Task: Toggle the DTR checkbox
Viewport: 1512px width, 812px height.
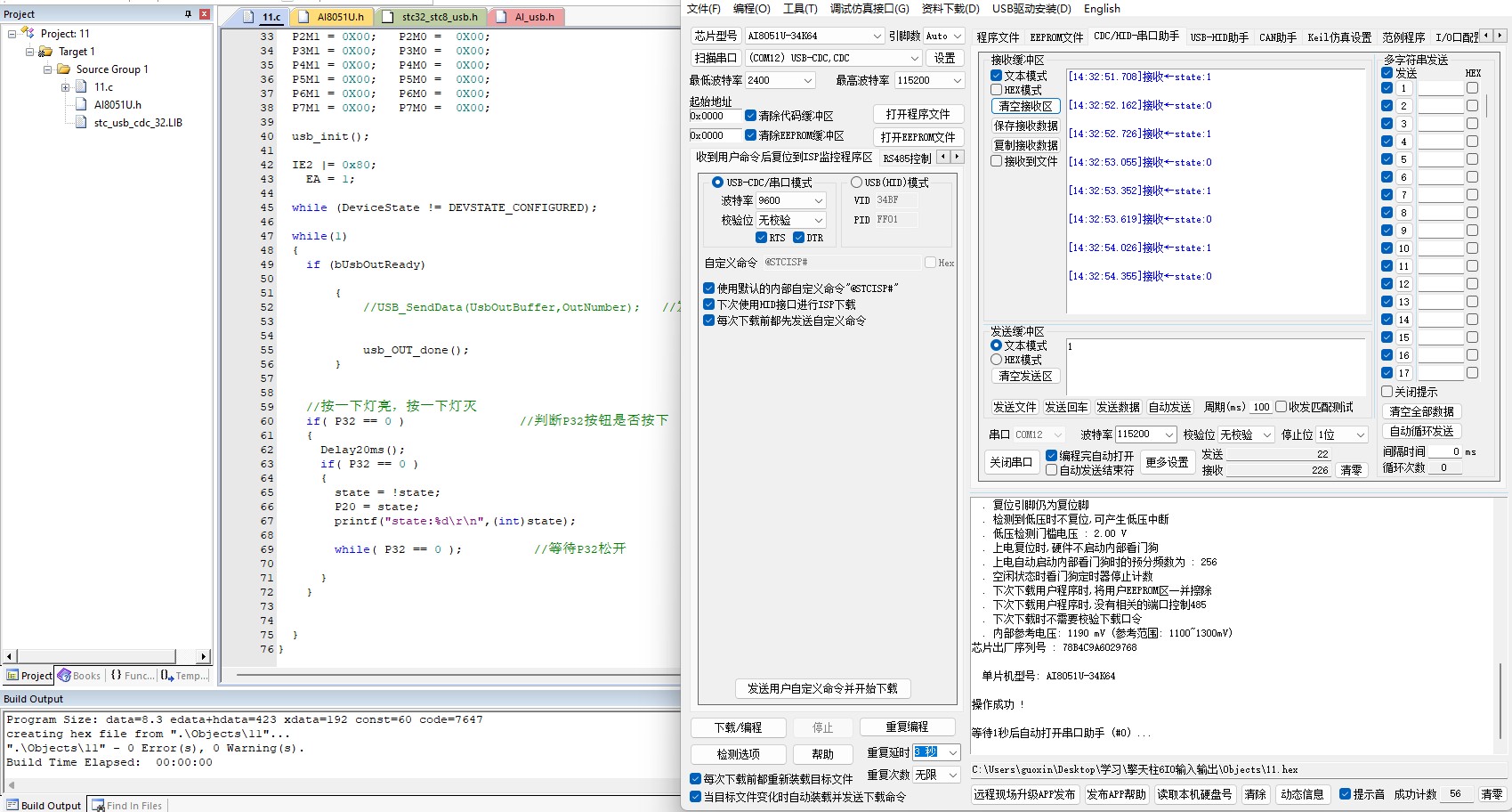Action: (798, 238)
